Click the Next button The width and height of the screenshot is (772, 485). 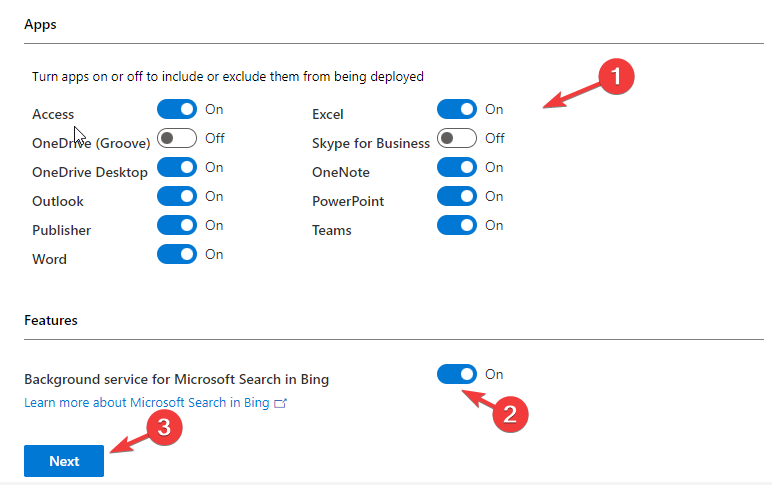pyautogui.click(x=64, y=461)
